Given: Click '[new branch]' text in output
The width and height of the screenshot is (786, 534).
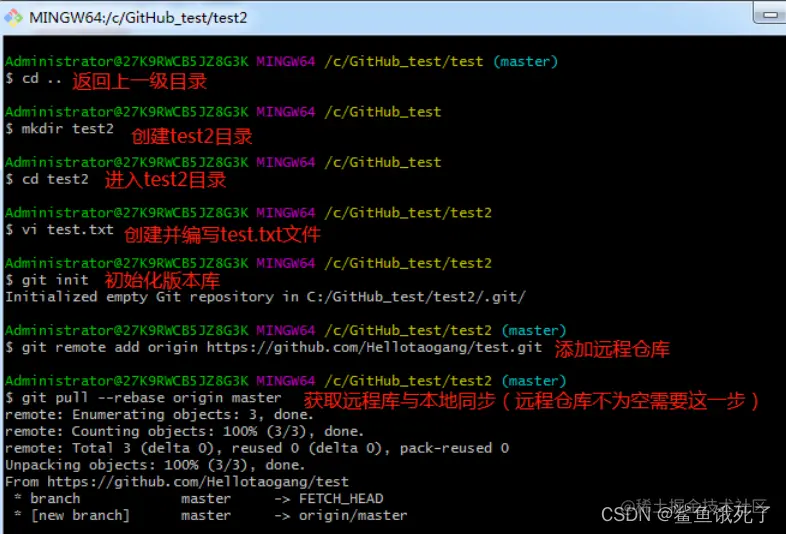Looking at the screenshot, I should click(x=80, y=515).
